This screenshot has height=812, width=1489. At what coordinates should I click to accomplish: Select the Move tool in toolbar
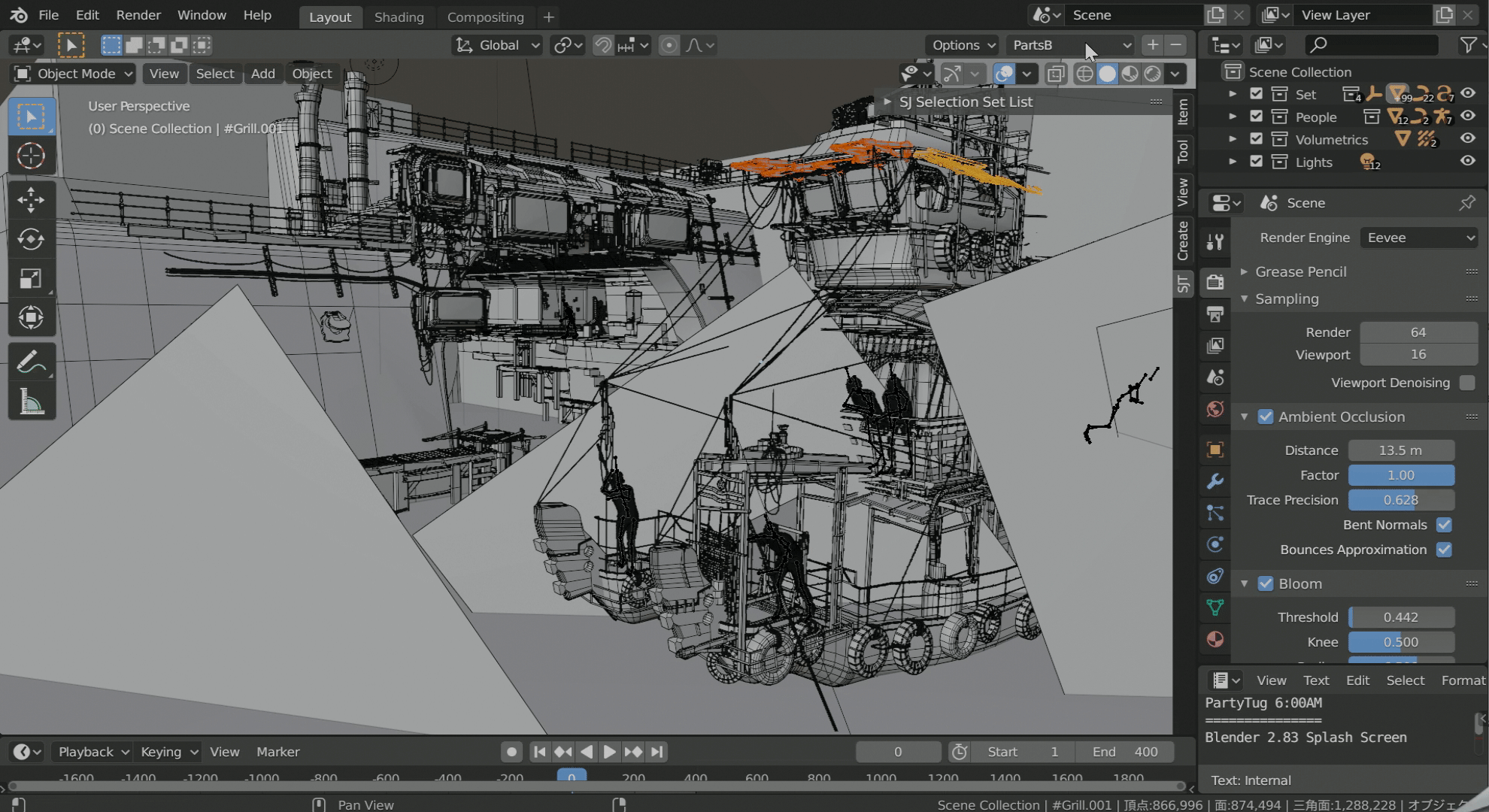[31, 200]
